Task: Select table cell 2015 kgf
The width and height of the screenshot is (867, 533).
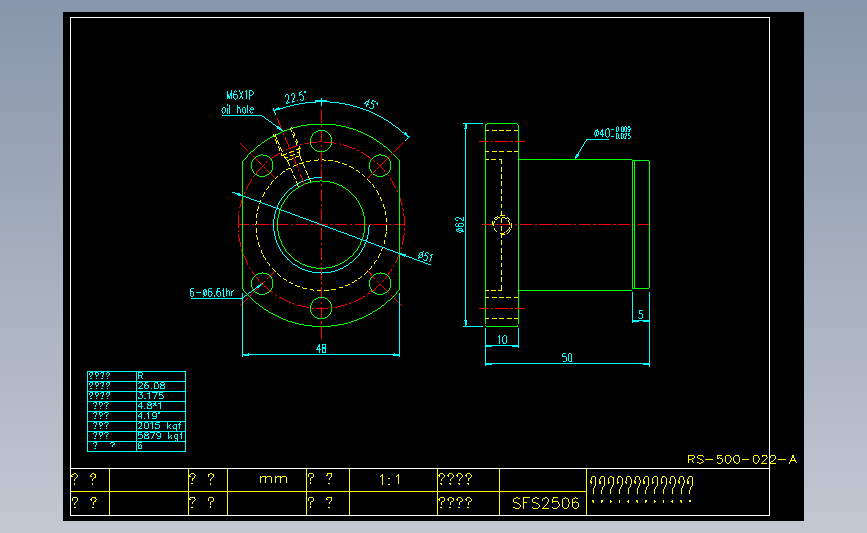Action: (161, 426)
